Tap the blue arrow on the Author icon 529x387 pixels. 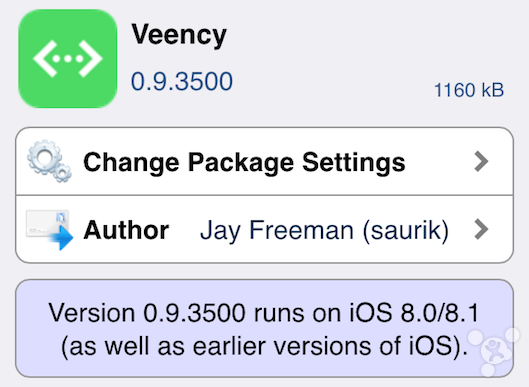tap(62, 238)
